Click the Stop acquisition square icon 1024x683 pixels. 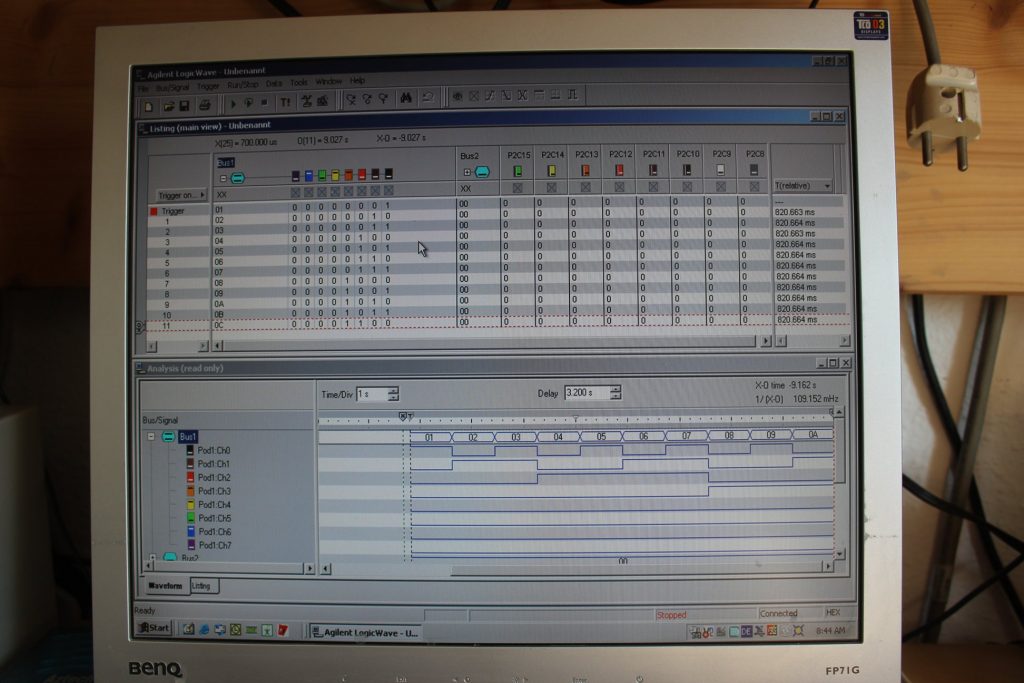coord(264,102)
